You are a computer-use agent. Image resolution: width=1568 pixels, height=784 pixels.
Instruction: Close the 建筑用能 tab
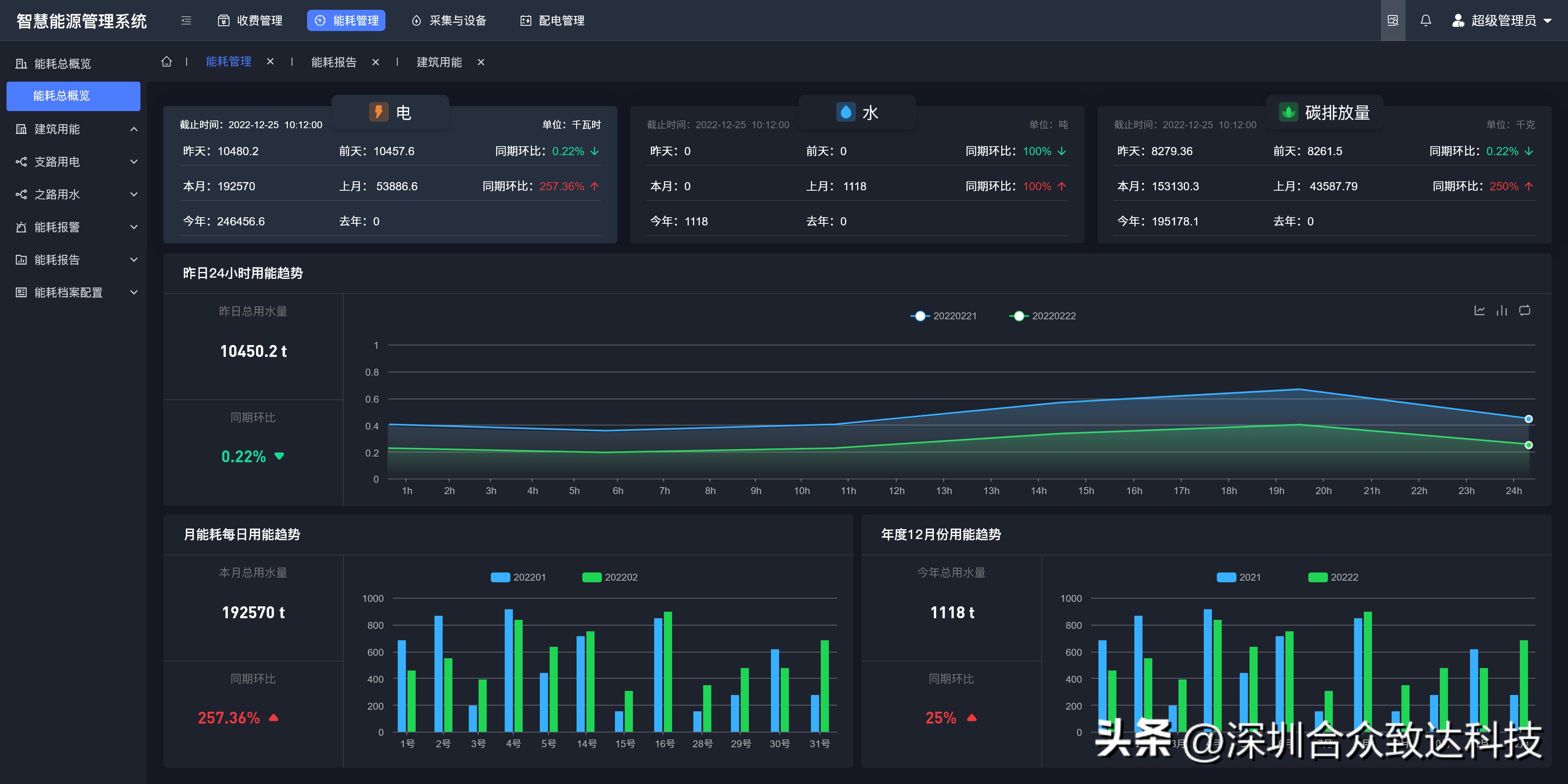480,62
